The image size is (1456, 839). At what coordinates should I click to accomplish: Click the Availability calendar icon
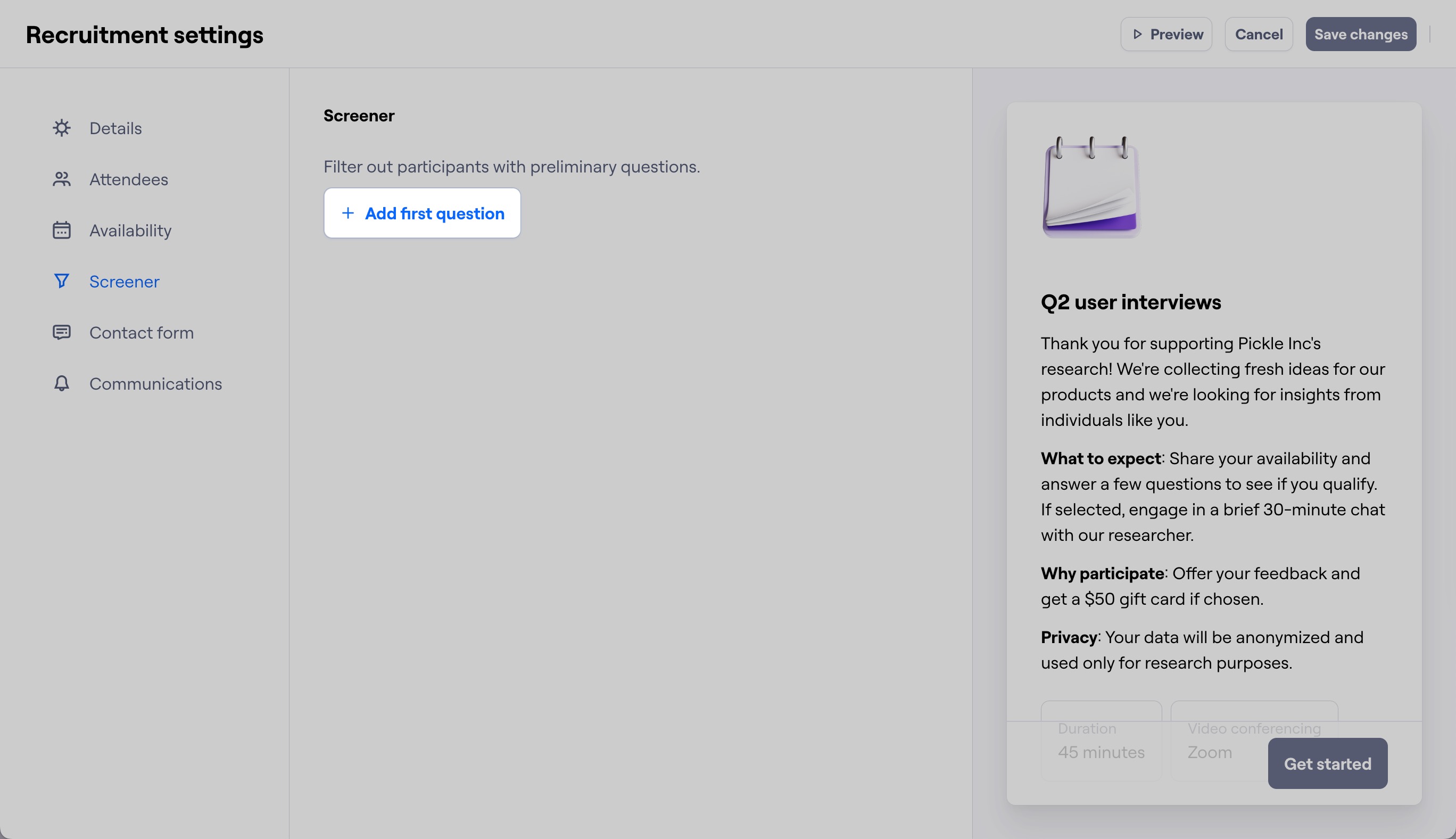[62, 231]
